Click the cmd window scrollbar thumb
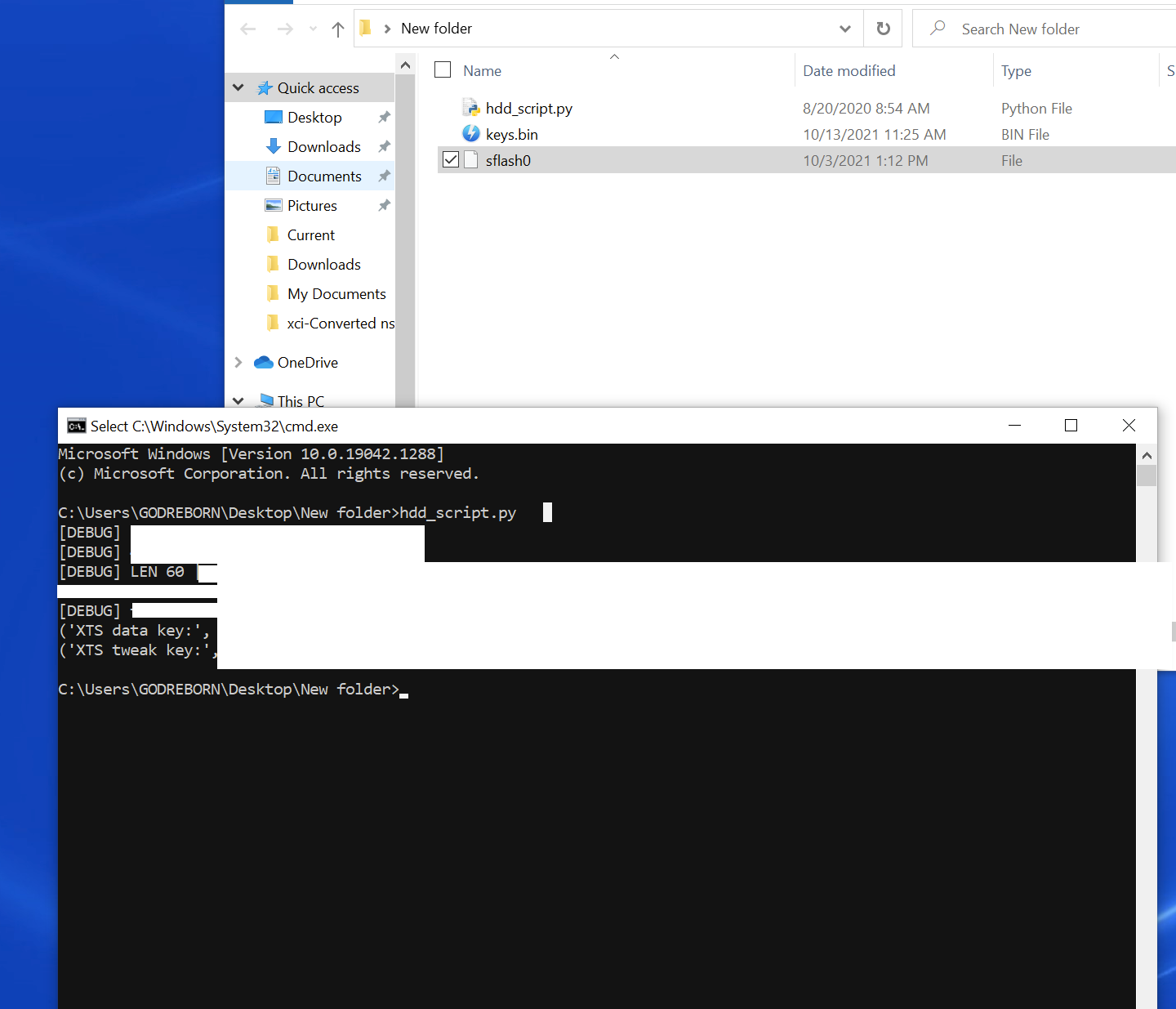 (x=1147, y=475)
